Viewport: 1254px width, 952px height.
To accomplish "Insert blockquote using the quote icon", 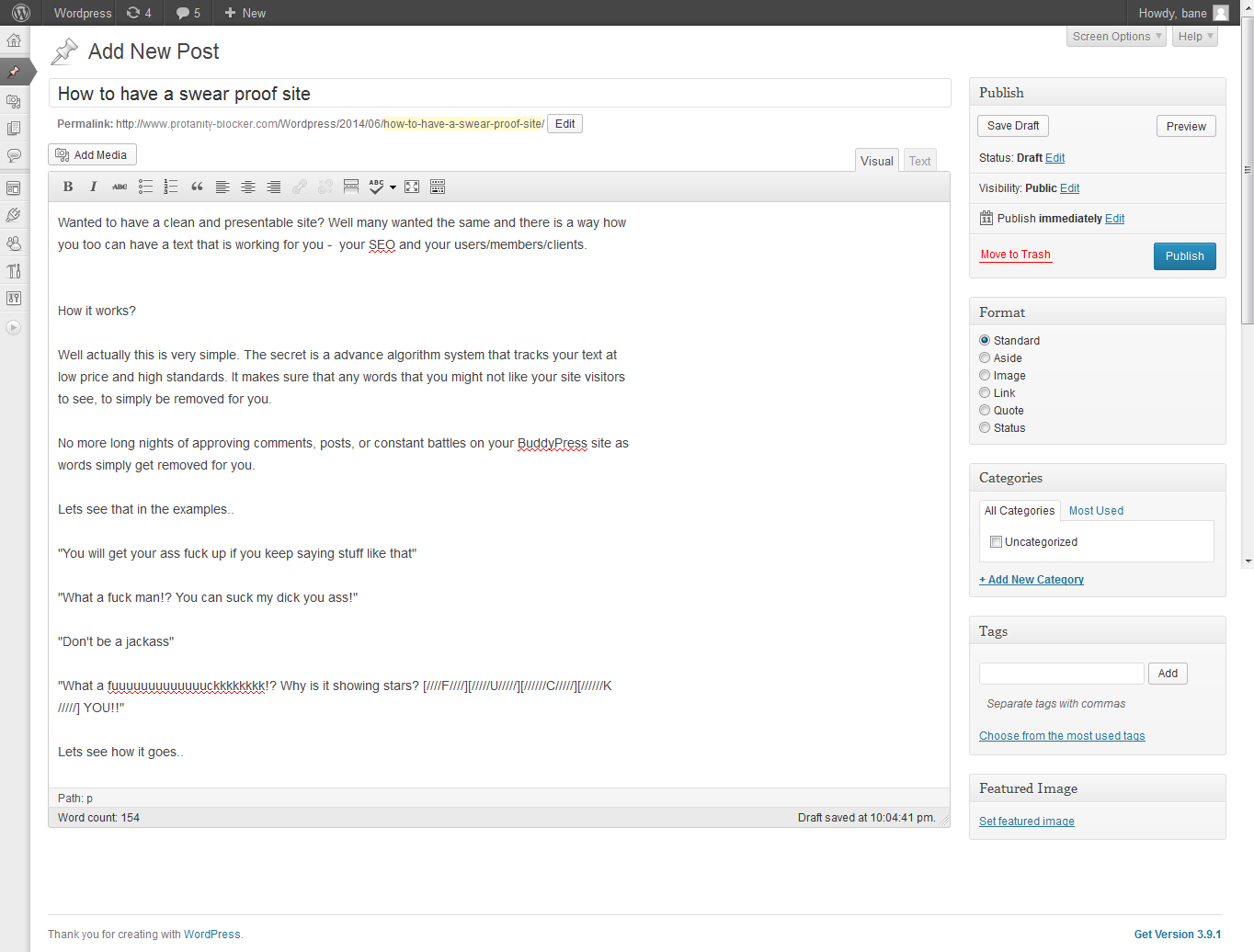I will pos(197,187).
